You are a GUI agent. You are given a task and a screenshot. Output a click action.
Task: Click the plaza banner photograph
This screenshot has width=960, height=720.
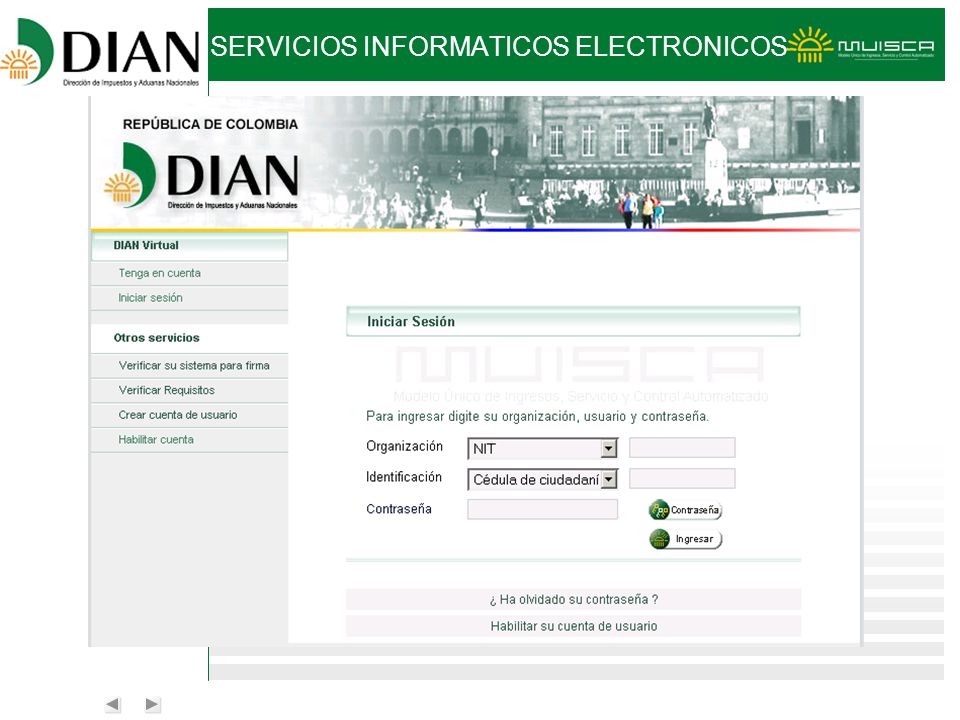coord(582,162)
